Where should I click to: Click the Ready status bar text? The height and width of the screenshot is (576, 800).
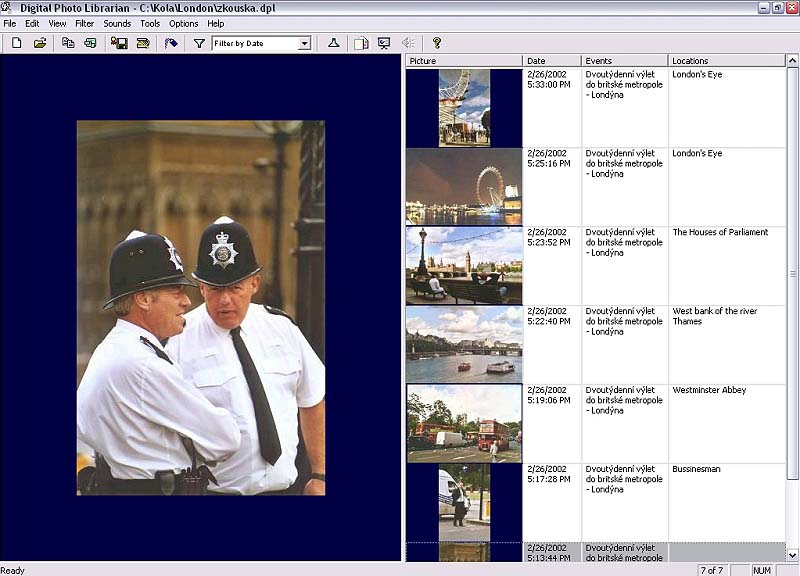point(12,570)
